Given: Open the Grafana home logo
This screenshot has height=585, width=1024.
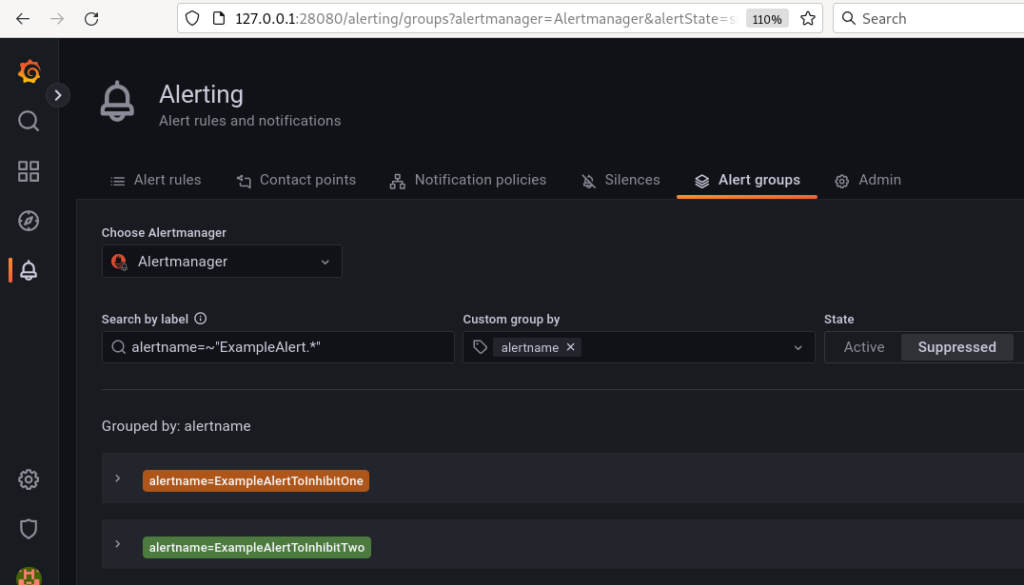Looking at the screenshot, I should coord(29,71).
